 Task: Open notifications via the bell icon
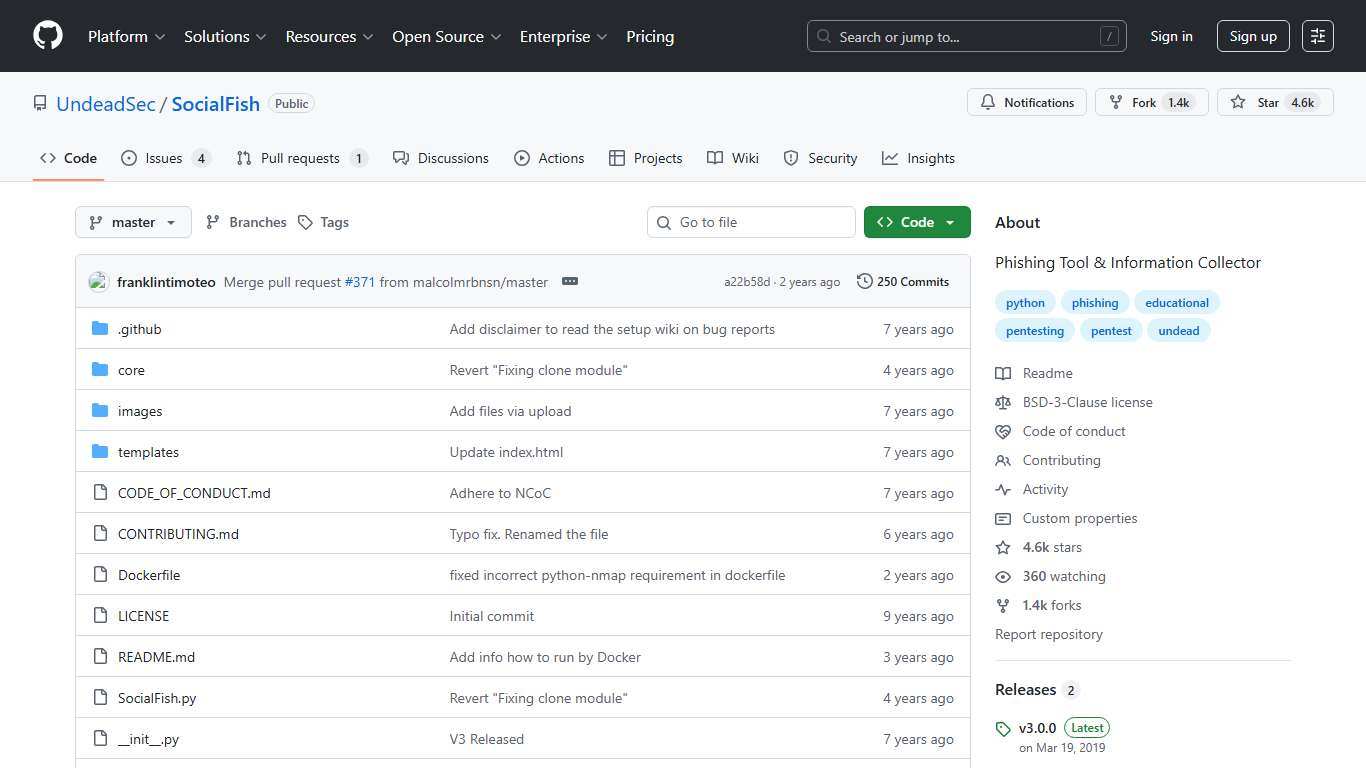(x=988, y=101)
